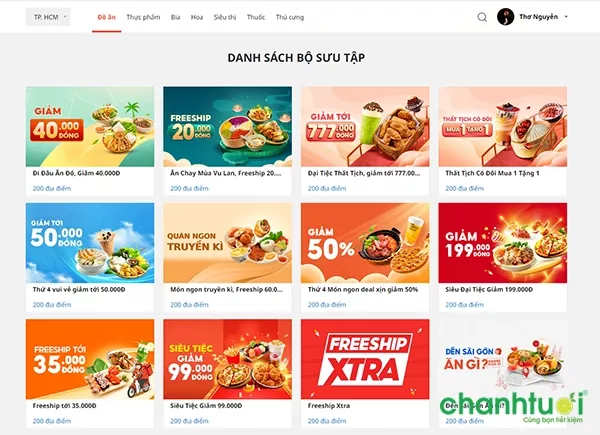Go to the Bia tab
Viewport: 600px width, 435px height.
pyautogui.click(x=175, y=17)
